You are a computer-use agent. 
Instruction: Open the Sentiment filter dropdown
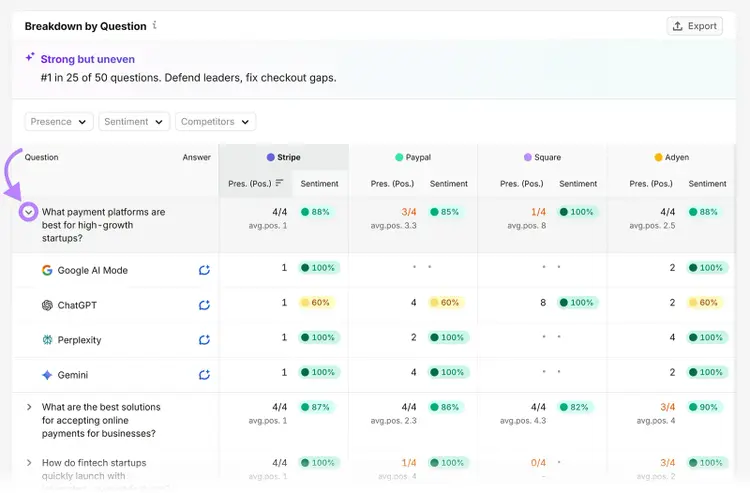tap(134, 121)
